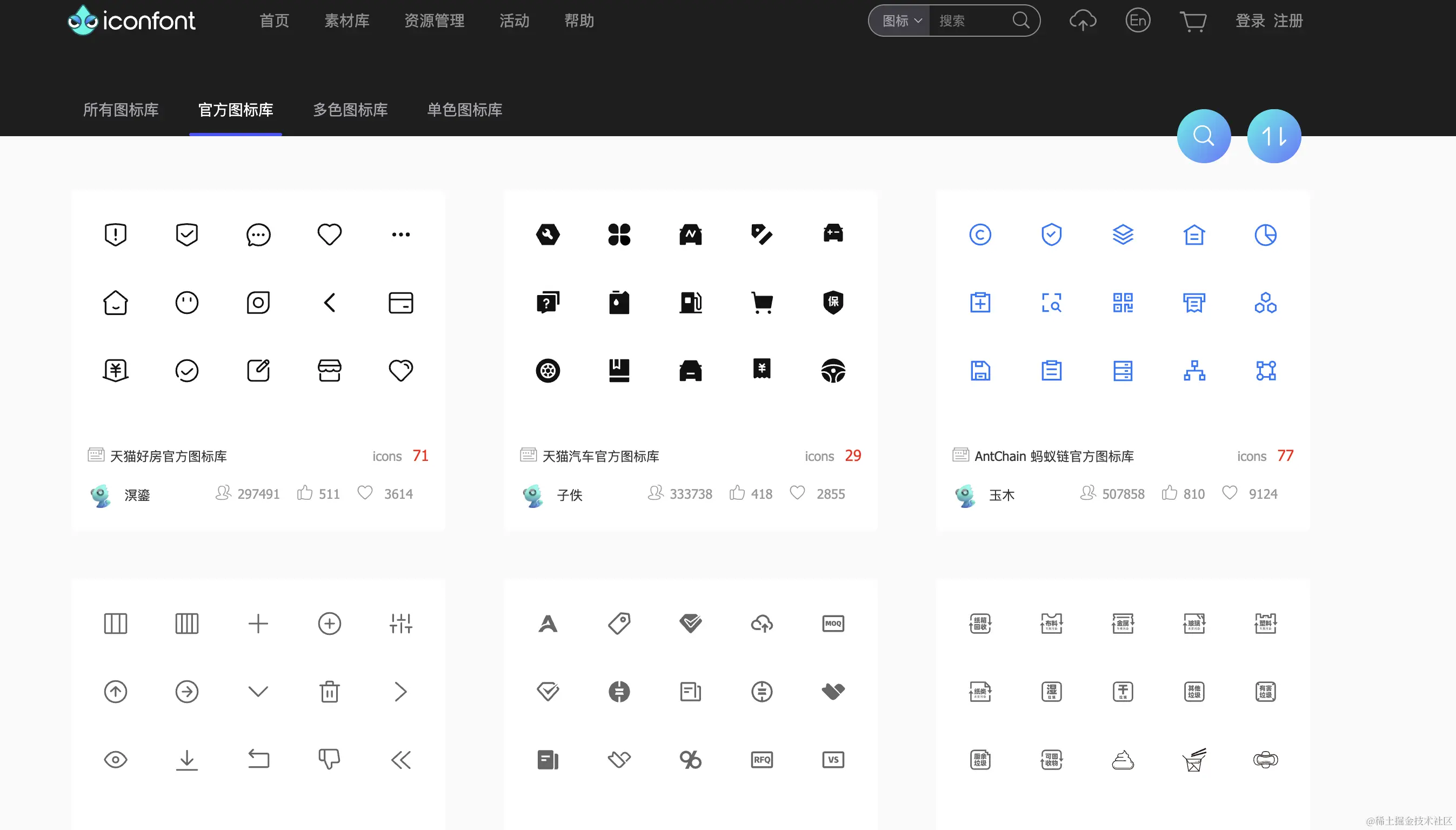
Task: Click the iconfont logo
Action: coord(131,21)
